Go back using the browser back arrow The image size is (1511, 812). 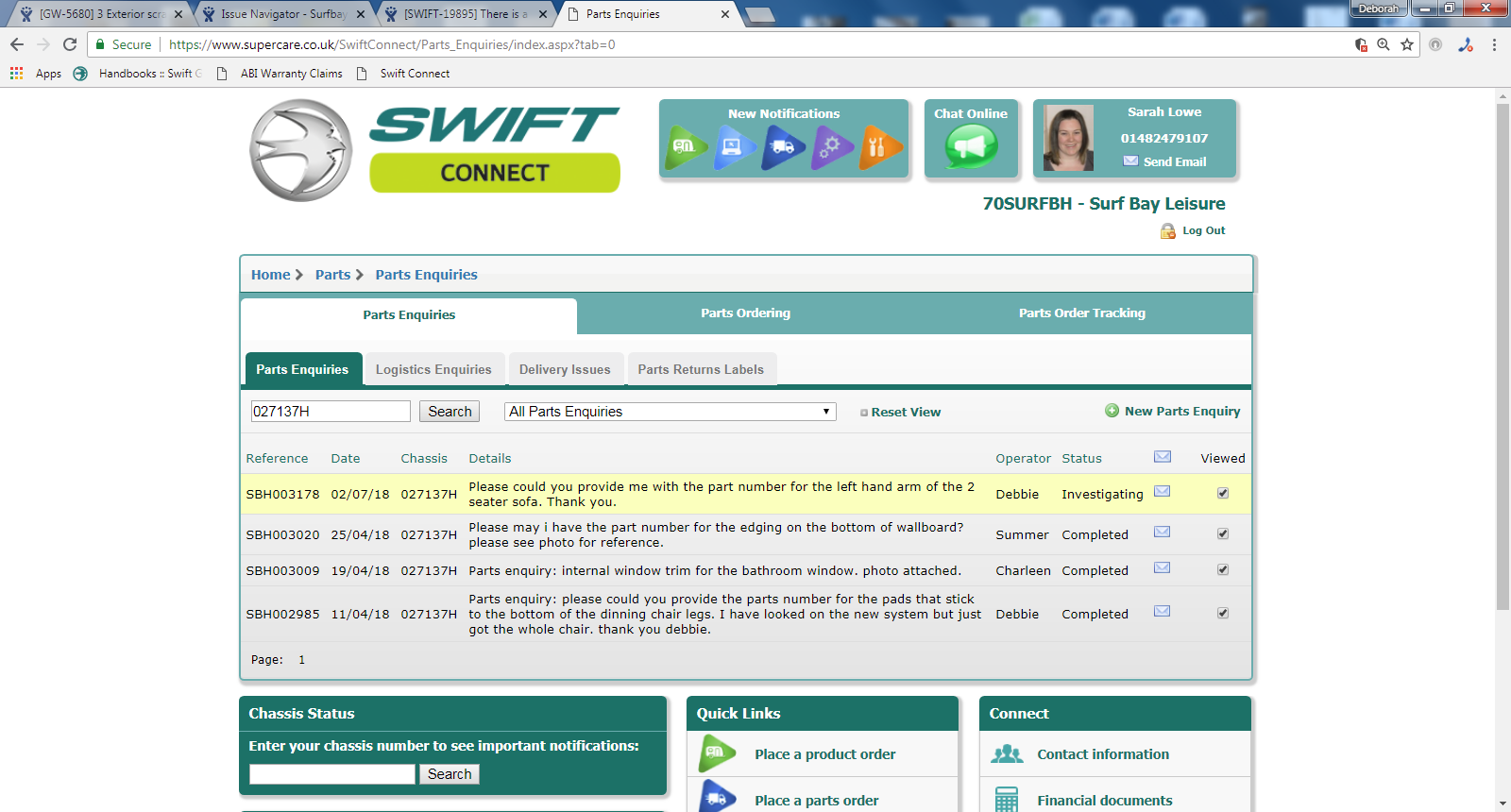pyautogui.click(x=17, y=44)
